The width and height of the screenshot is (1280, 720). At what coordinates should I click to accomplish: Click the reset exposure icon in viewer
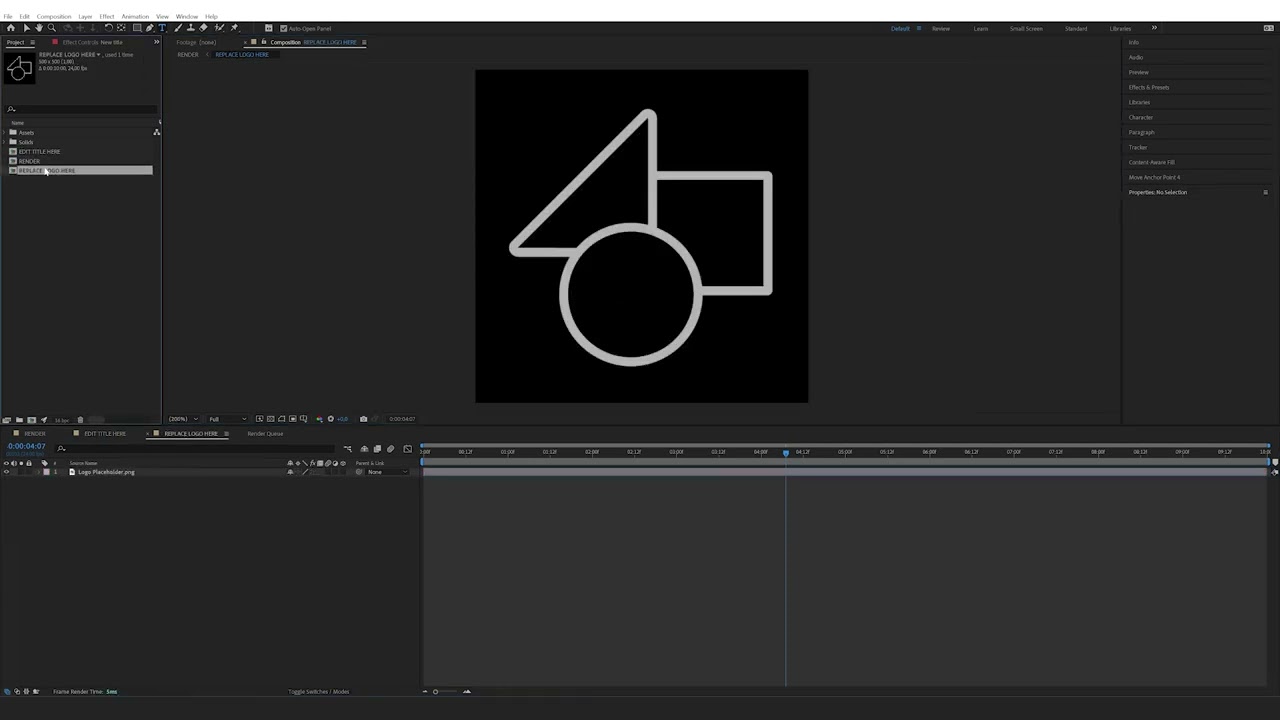tap(331, 419)
